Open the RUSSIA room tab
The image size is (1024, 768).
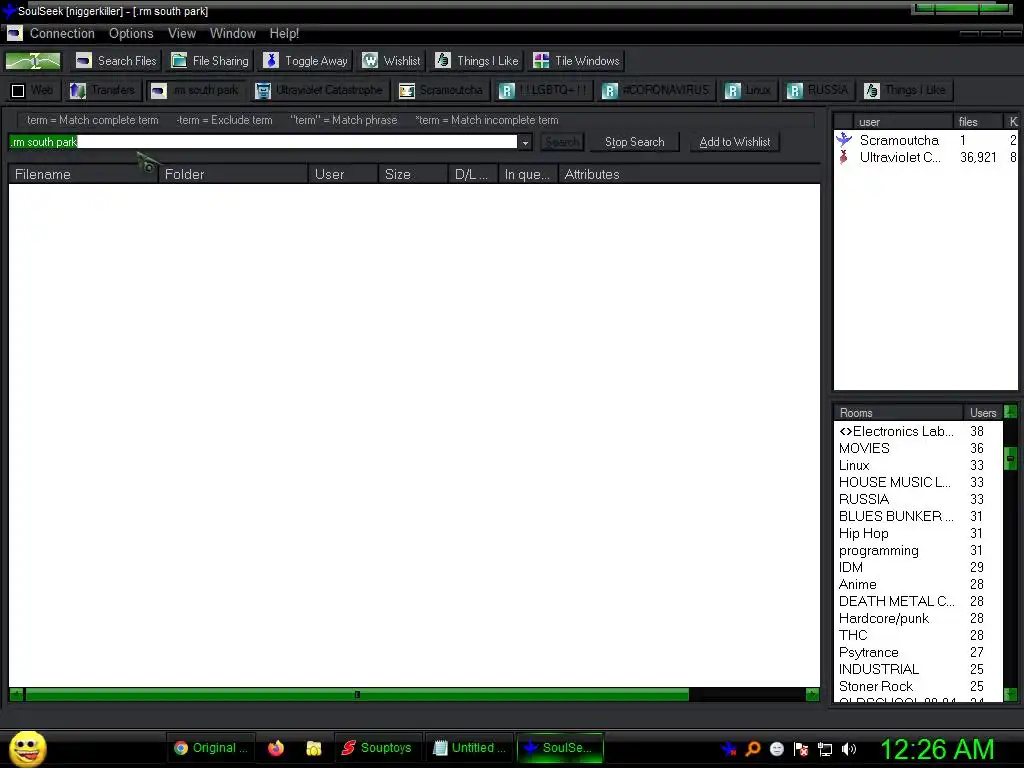tap(818, 90)
